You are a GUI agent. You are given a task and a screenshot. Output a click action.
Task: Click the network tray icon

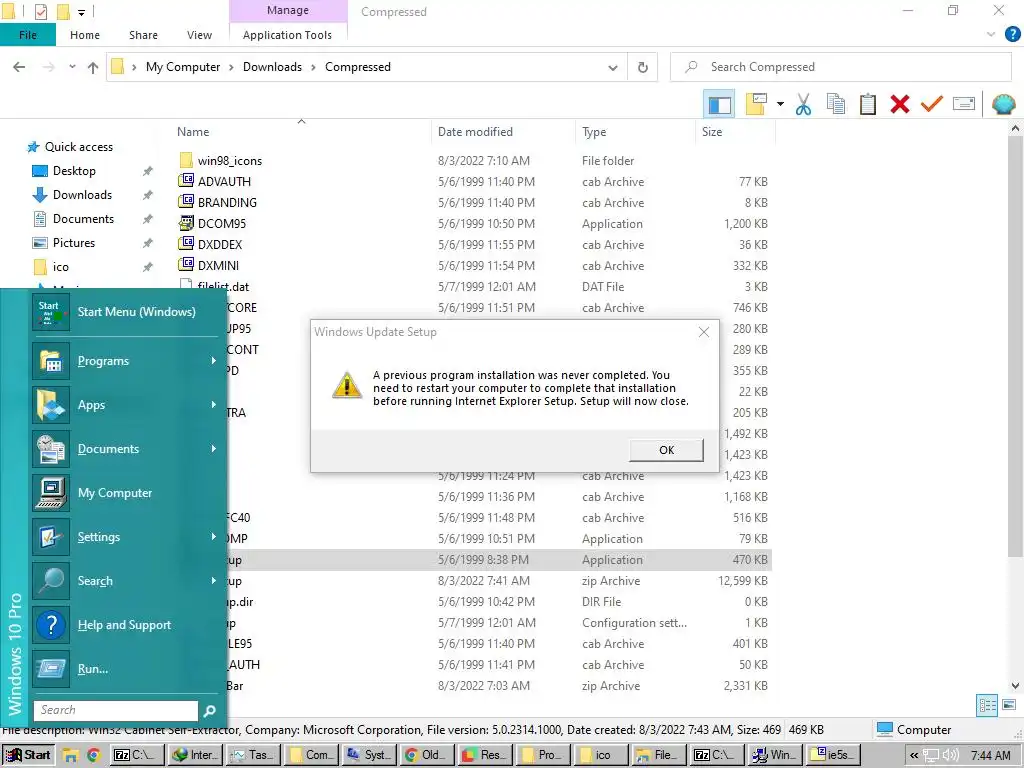pos(931,756)
